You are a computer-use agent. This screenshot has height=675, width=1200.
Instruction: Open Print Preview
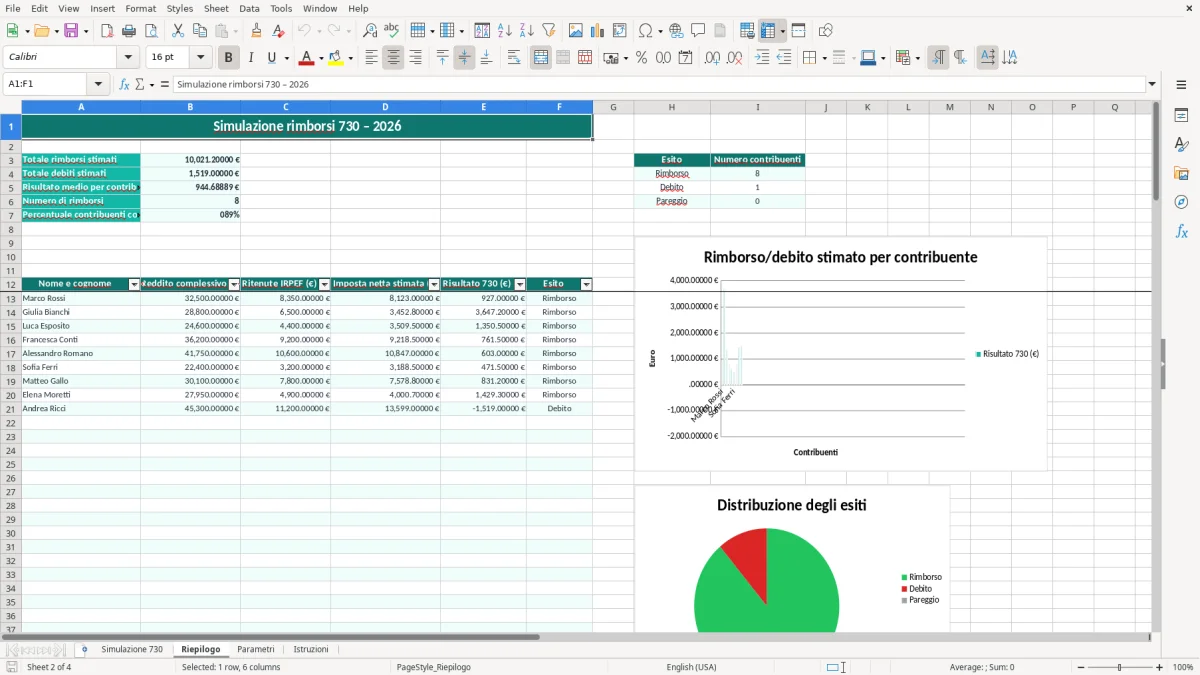pos(151,31)
